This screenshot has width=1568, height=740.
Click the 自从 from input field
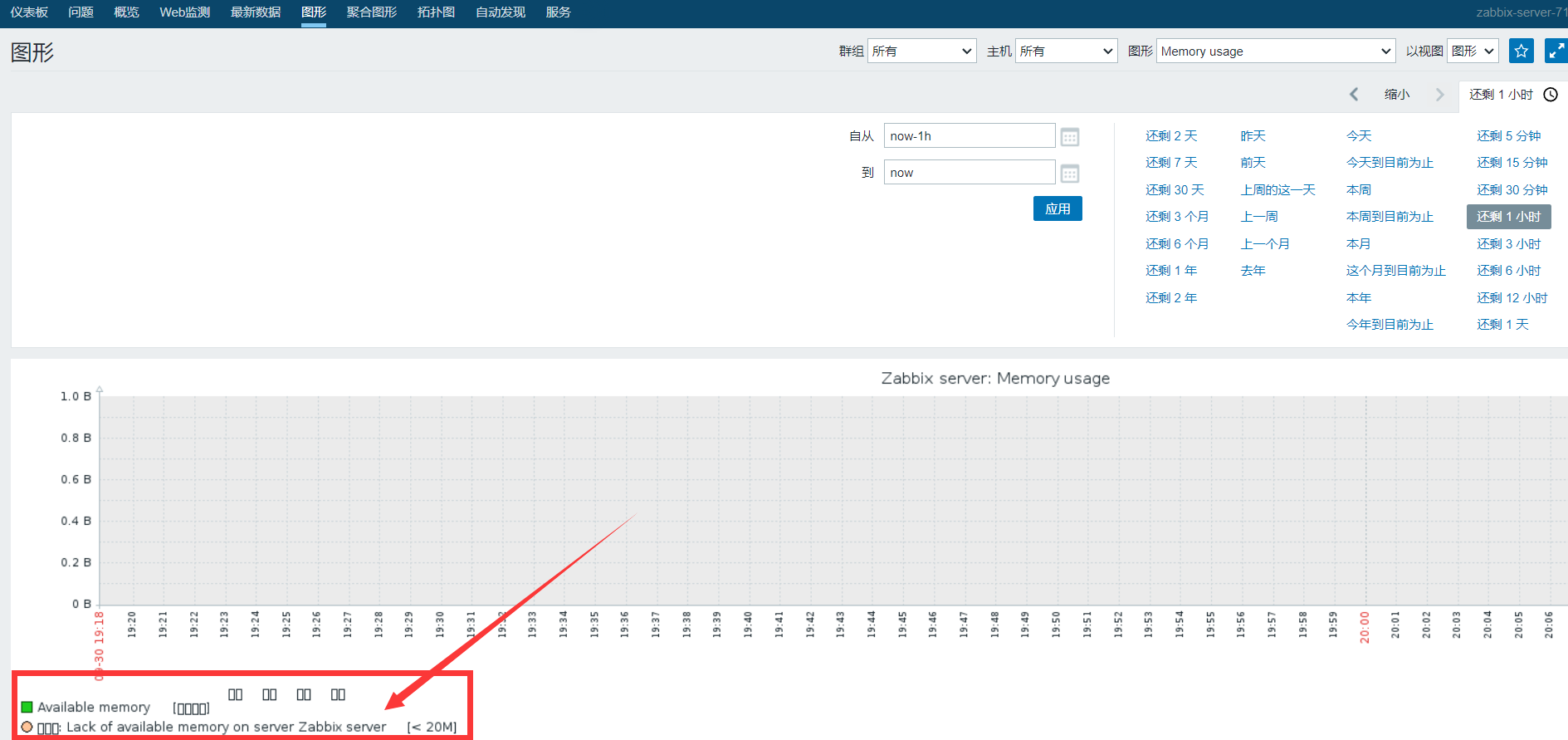pos(970,135)
